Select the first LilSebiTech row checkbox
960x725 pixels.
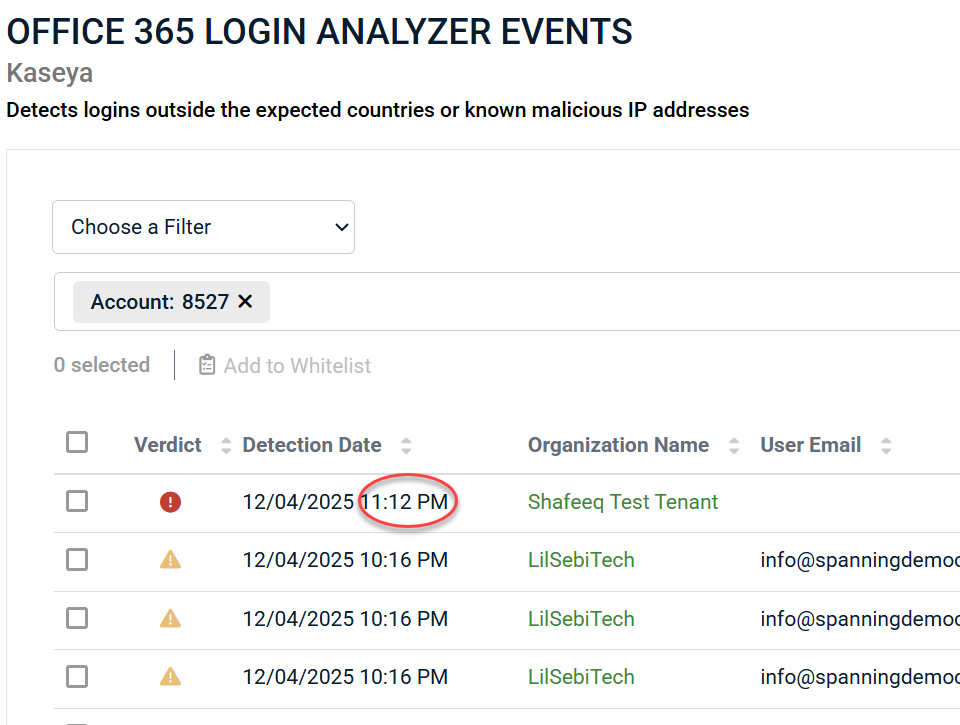[77, 560]
